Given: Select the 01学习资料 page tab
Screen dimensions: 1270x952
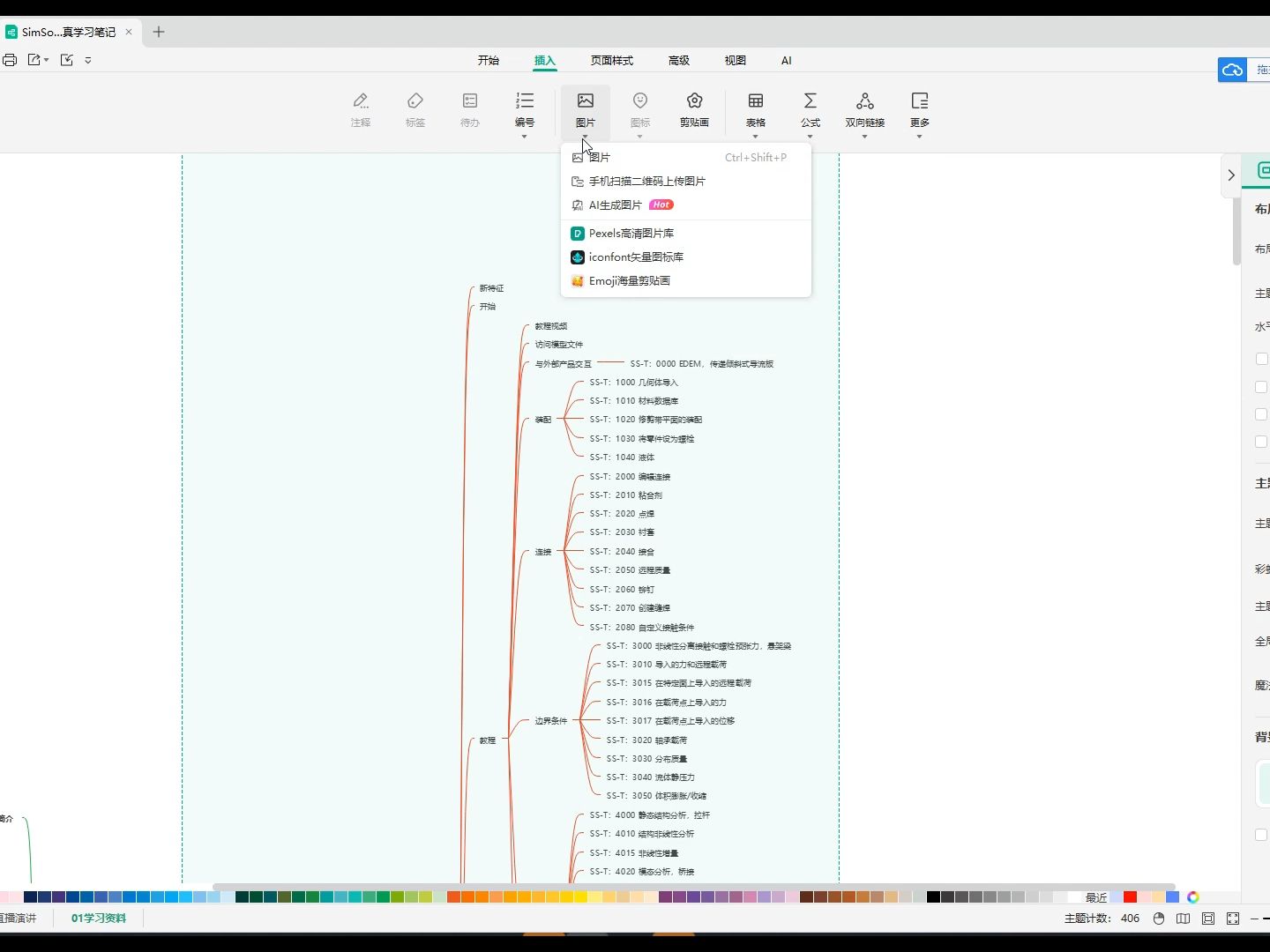Looking at the screenshot, I should tap(99, 919).
